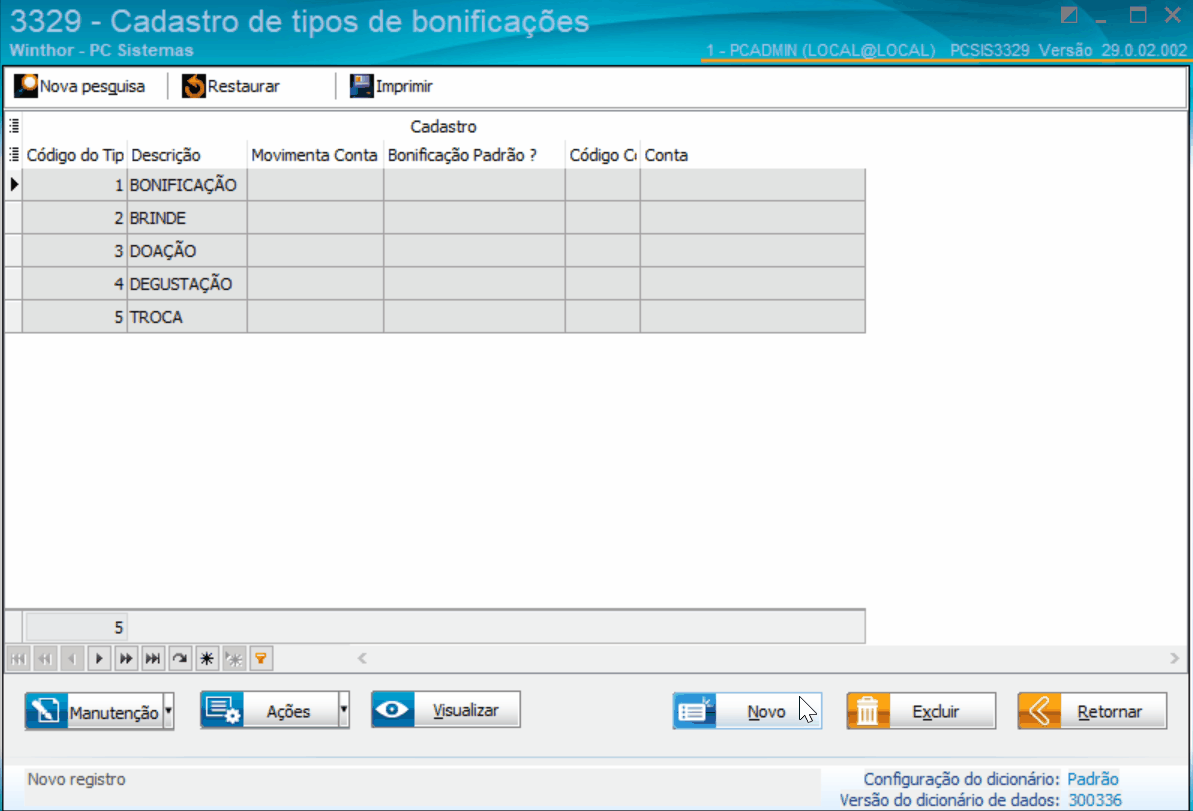Go to first record navigator button
This screenshot has width=1193, height=811.
tap(18, 659)
